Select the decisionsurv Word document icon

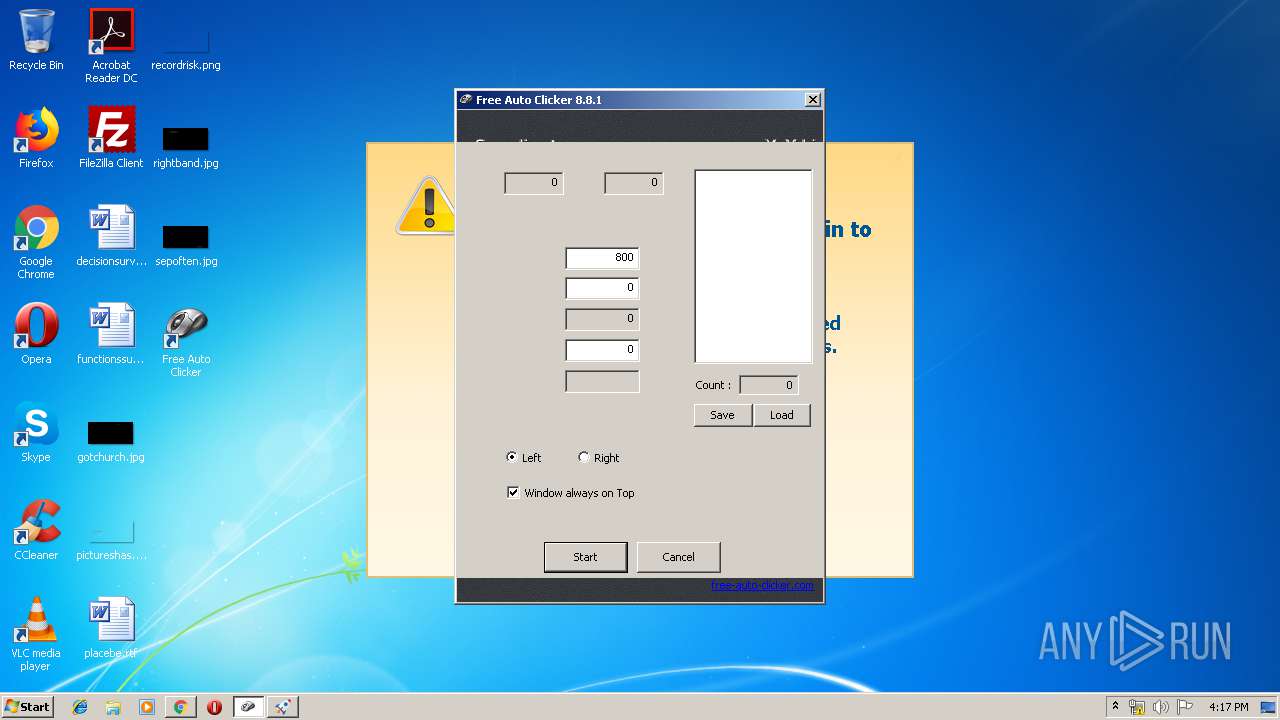click(x=111, y=236)
